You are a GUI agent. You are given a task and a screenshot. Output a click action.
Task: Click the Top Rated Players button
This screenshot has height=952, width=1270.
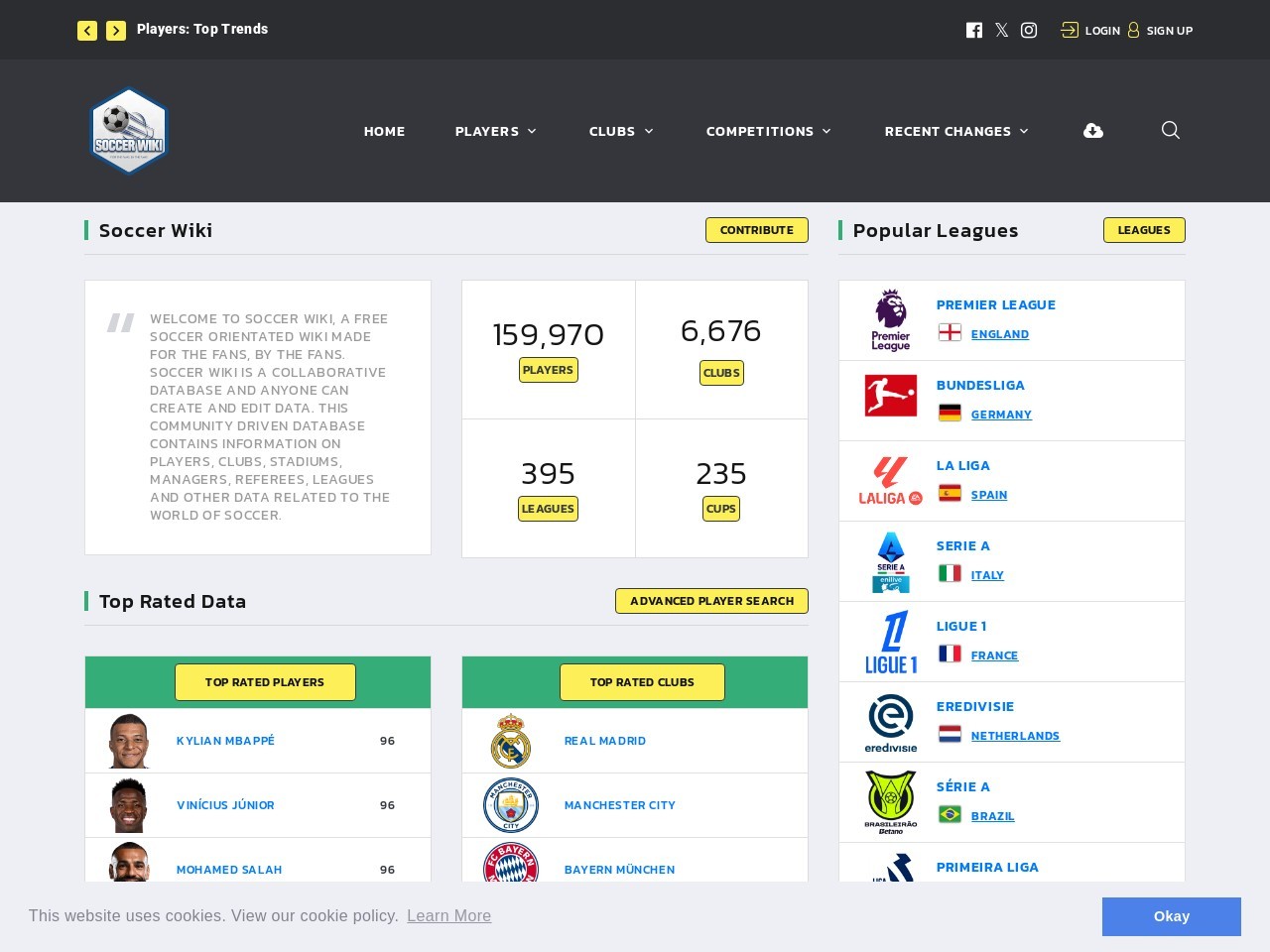[x=265, y=682]
